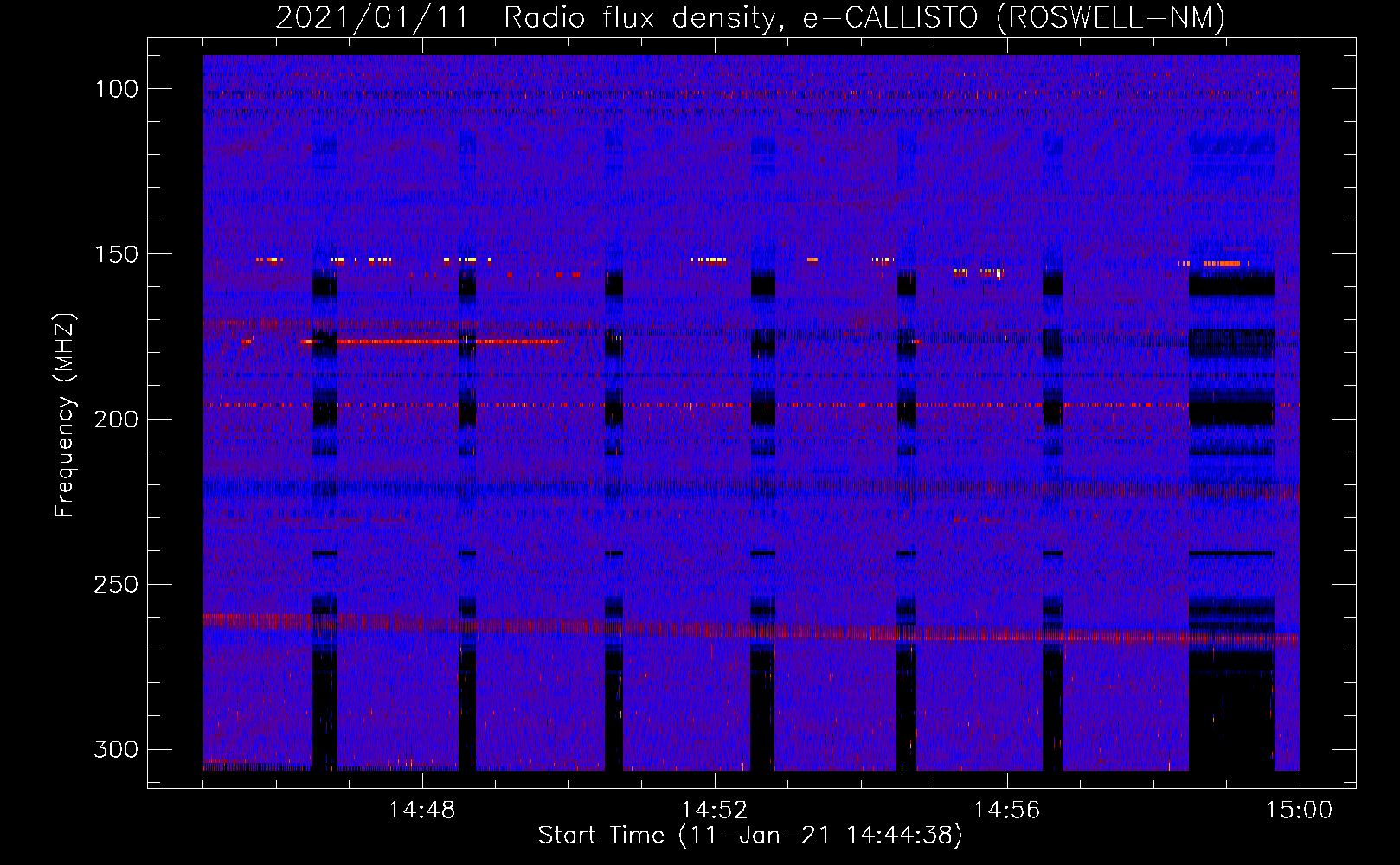Click the 14:52 time tick label
1400x865 pixels.
coord(714,811)
